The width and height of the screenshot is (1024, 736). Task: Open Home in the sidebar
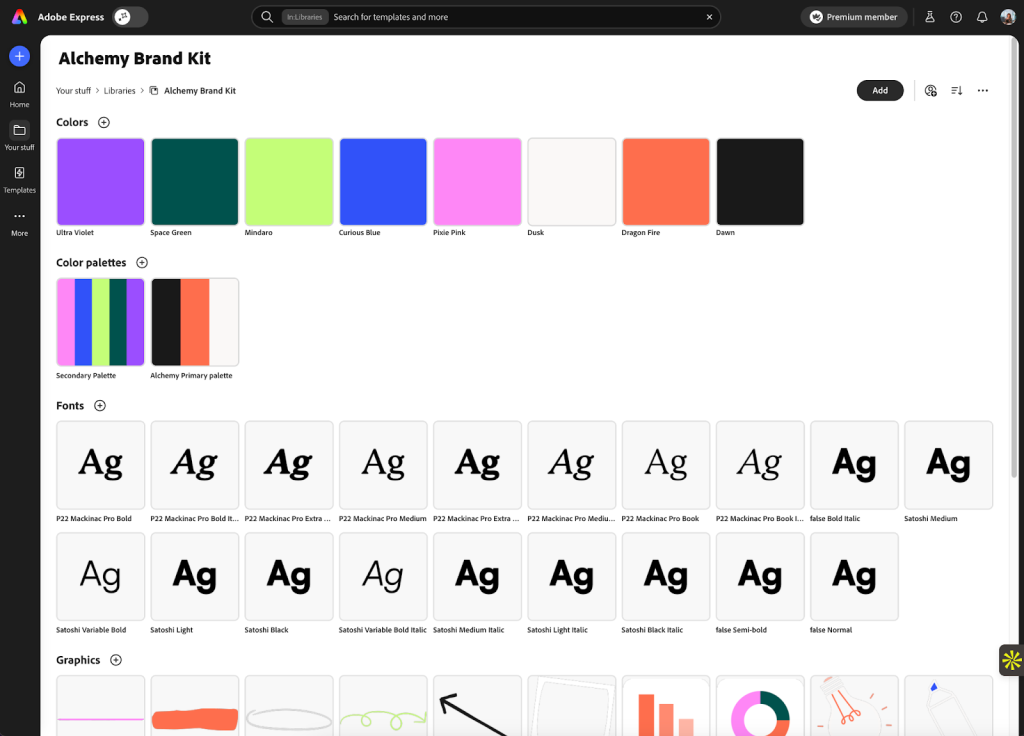[20, 94]
